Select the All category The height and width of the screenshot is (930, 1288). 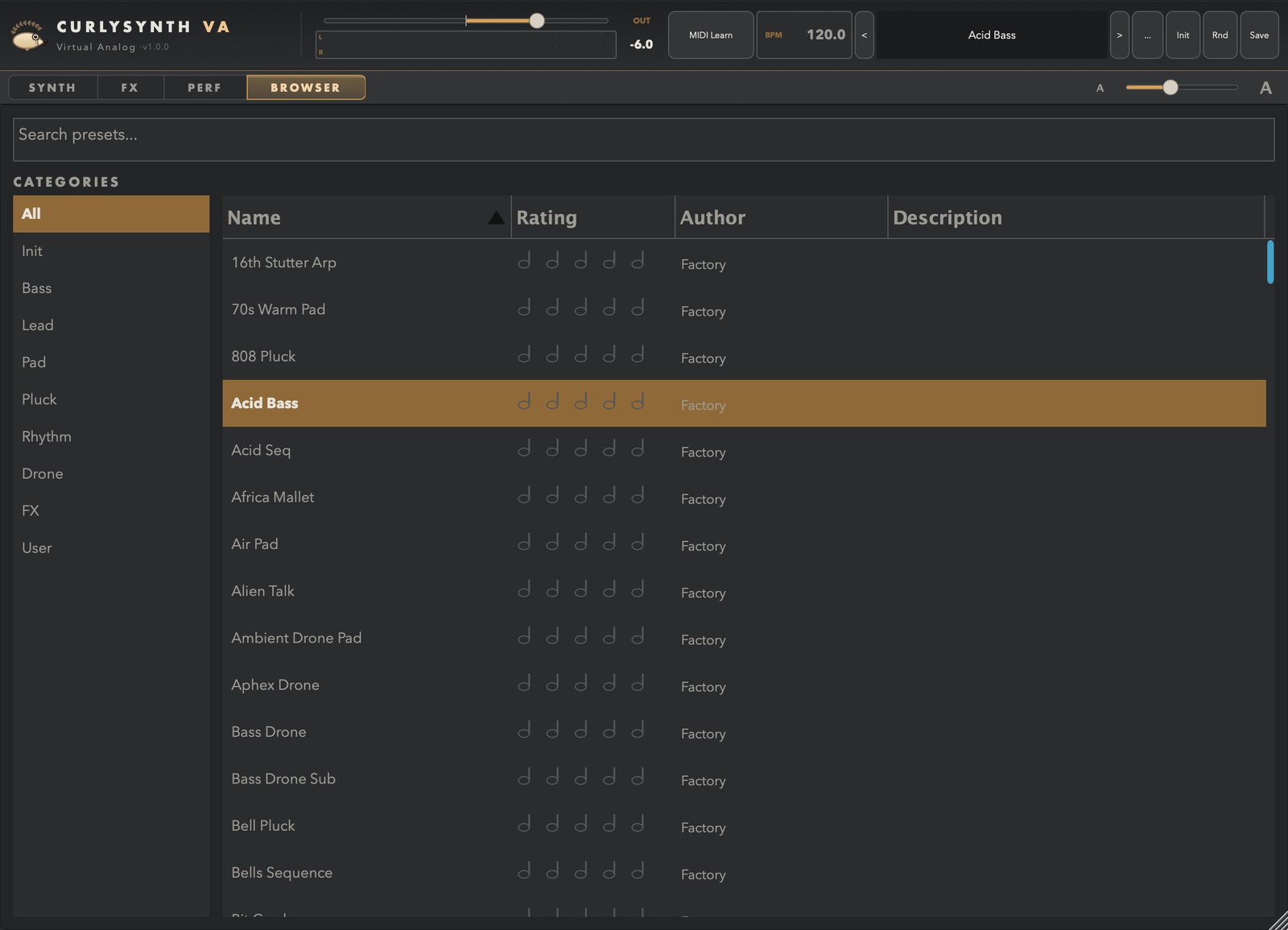[x=111, y=213]
